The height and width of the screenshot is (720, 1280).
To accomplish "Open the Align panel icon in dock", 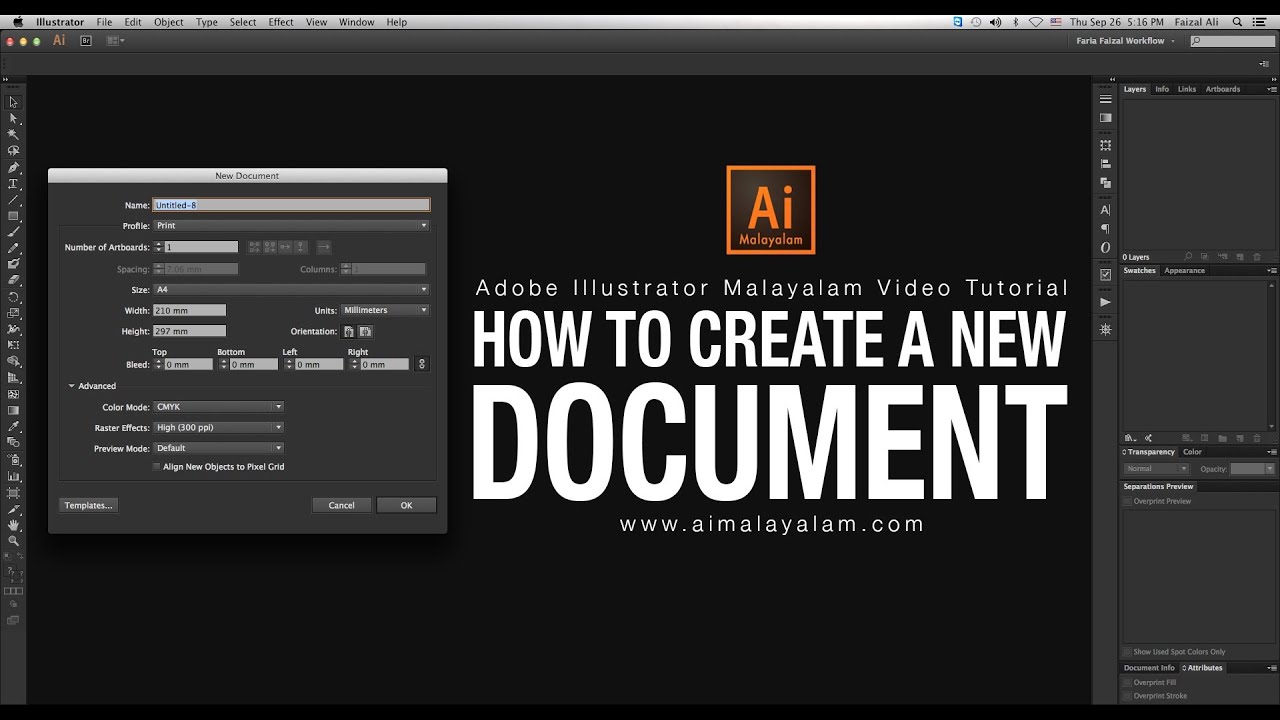I will pos(1105,164).
